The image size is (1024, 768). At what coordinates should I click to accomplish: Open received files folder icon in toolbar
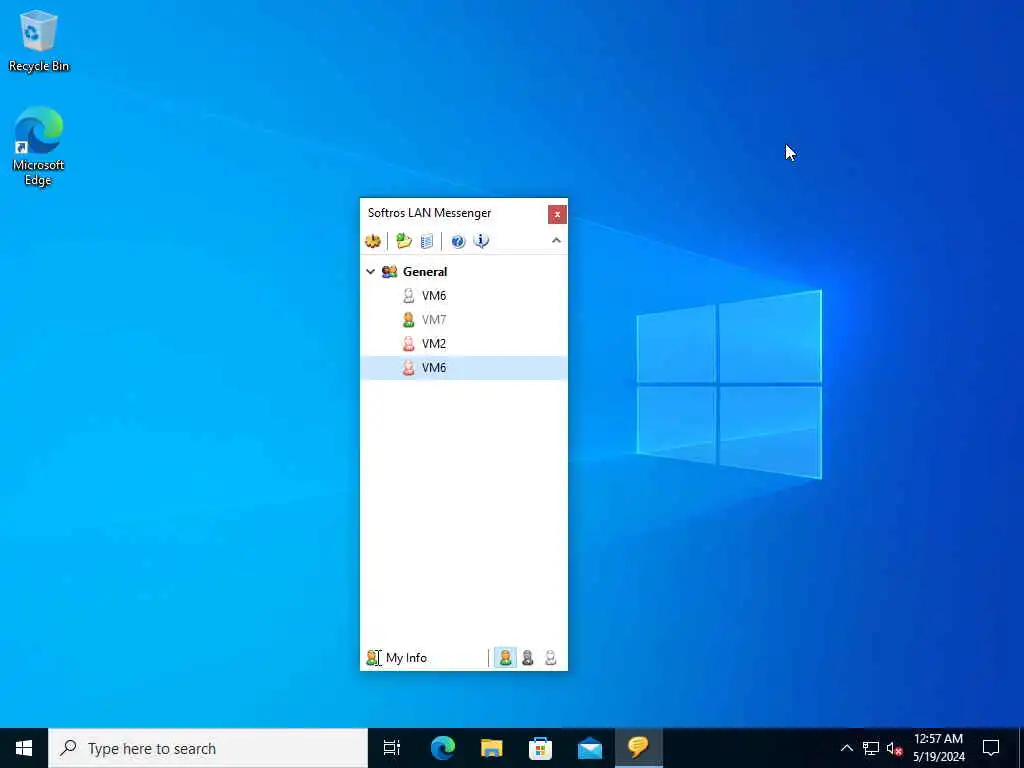[x=404, y=241]
